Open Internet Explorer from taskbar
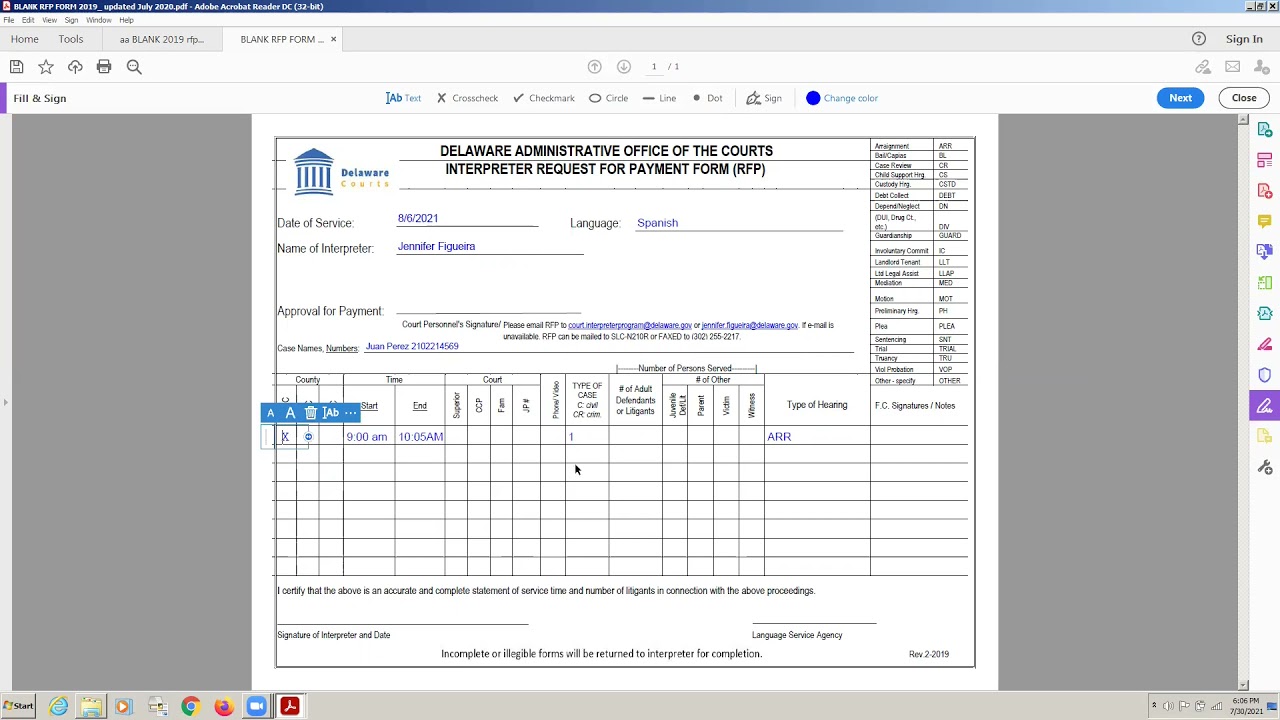The image size is (1280, 720). [x=59, y=707]
